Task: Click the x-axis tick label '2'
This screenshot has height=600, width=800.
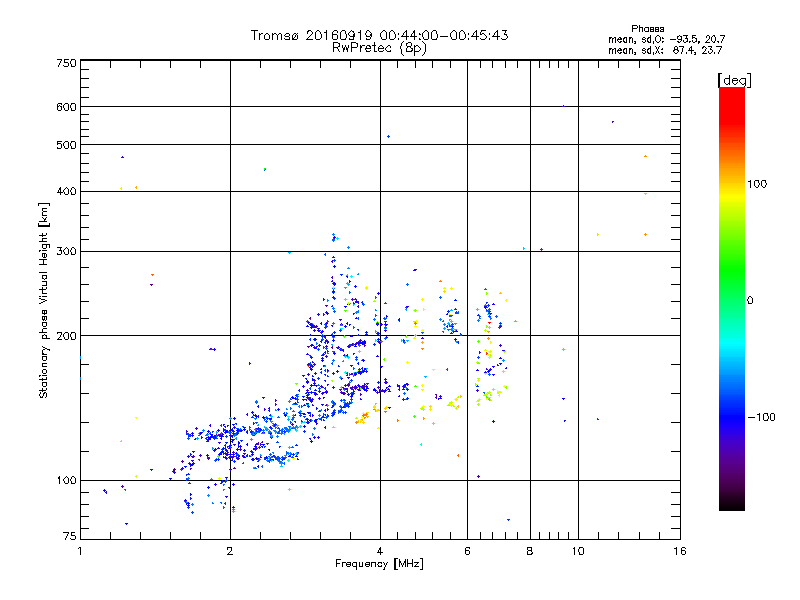Action: [230, 551]
